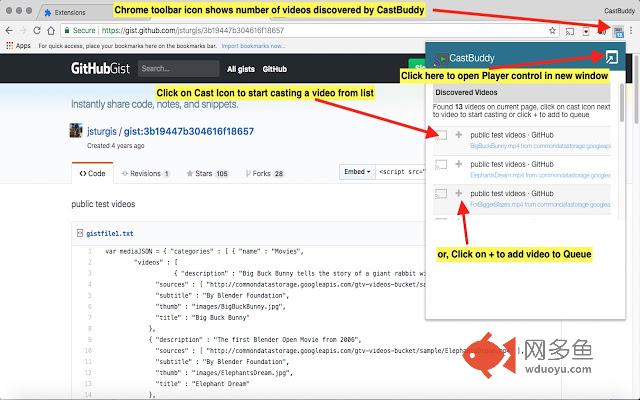Bookmark this page with the star icon

point(552,31)
